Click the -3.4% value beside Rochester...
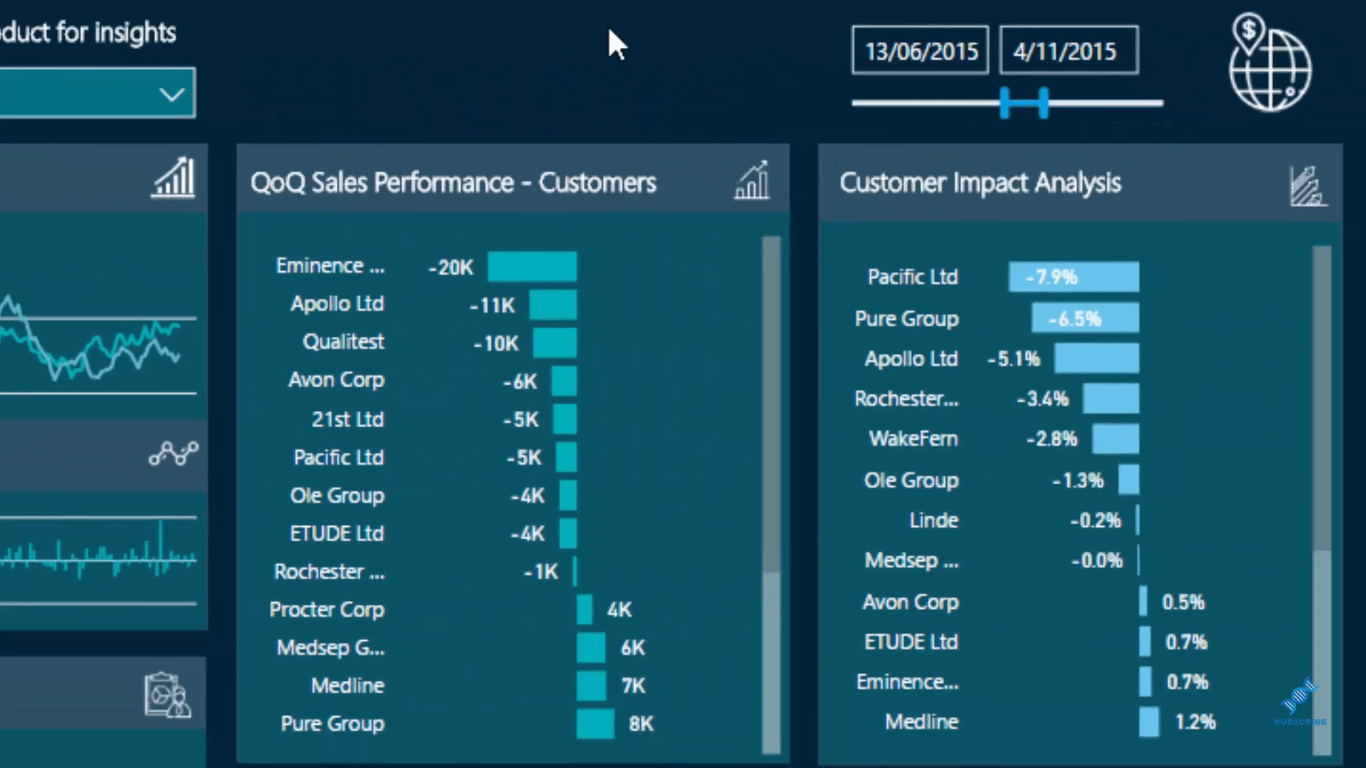 [1042, 399]
